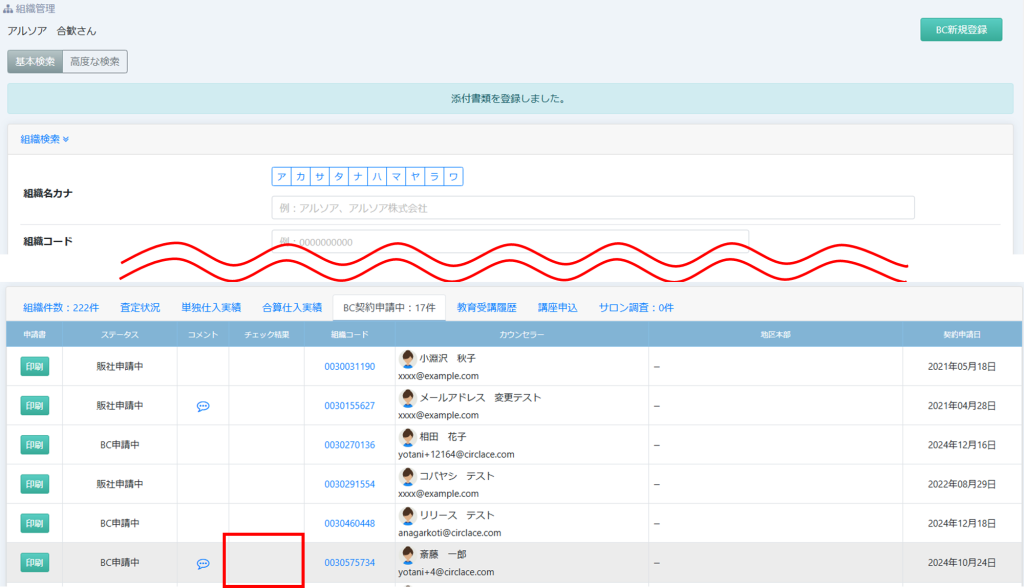Viewport: 1024px width, 588px height.
Task: Click avatar icon of コバヤシ テスト
Action: 408,476
